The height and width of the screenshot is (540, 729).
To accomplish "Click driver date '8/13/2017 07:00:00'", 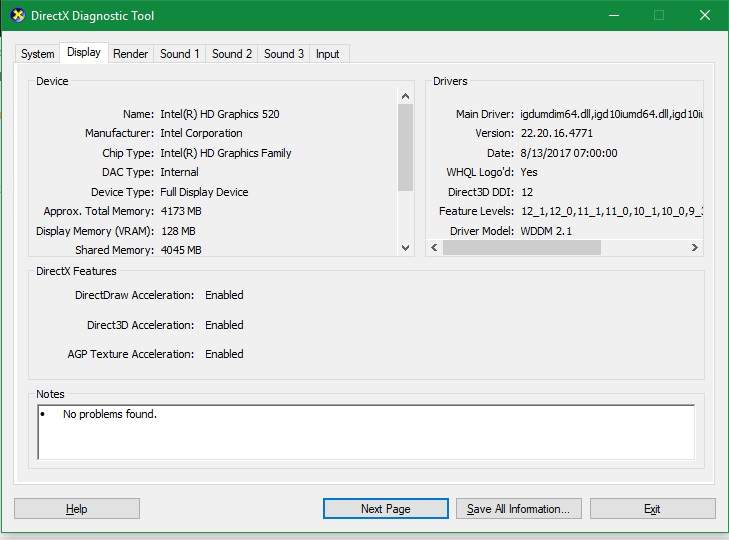I will click(x=569, y=153).
